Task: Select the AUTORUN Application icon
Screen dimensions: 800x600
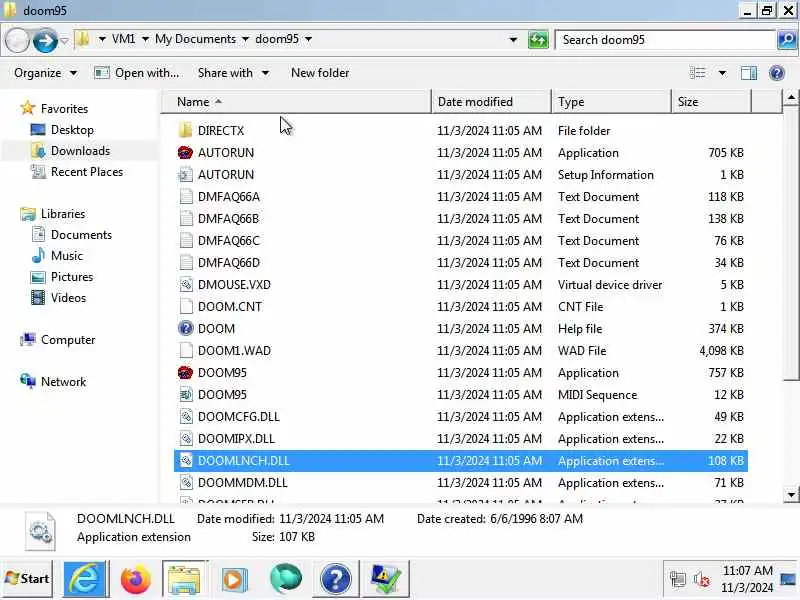Action: 185,153
